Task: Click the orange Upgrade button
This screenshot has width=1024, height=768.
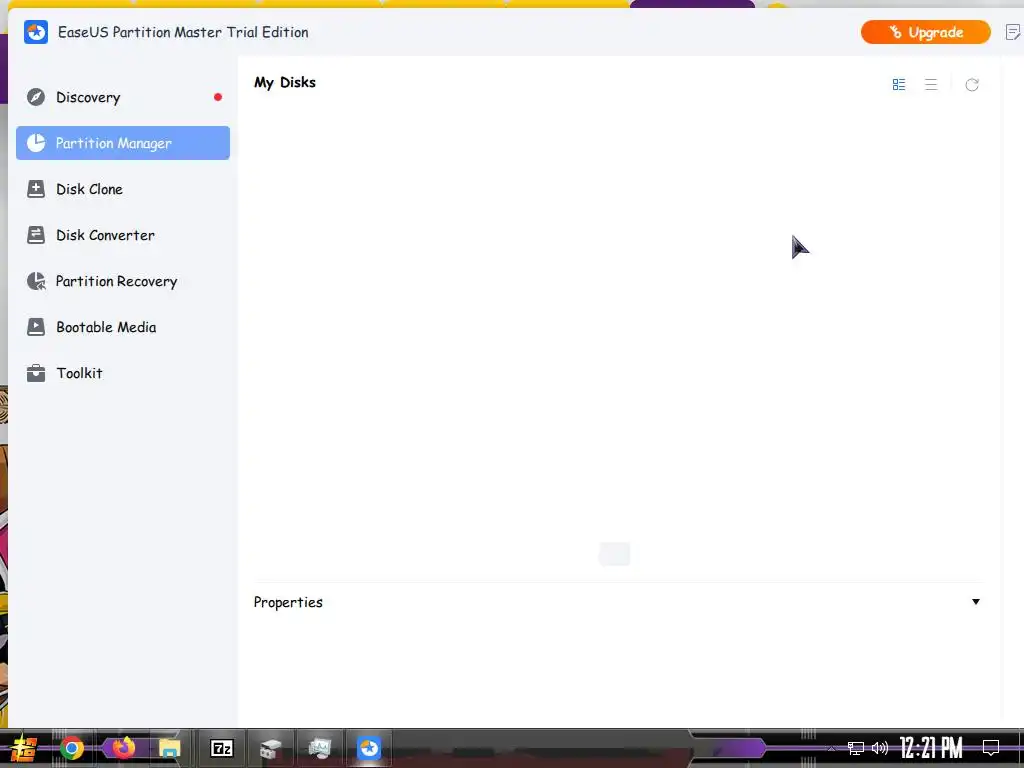Action: coord(925,32)
